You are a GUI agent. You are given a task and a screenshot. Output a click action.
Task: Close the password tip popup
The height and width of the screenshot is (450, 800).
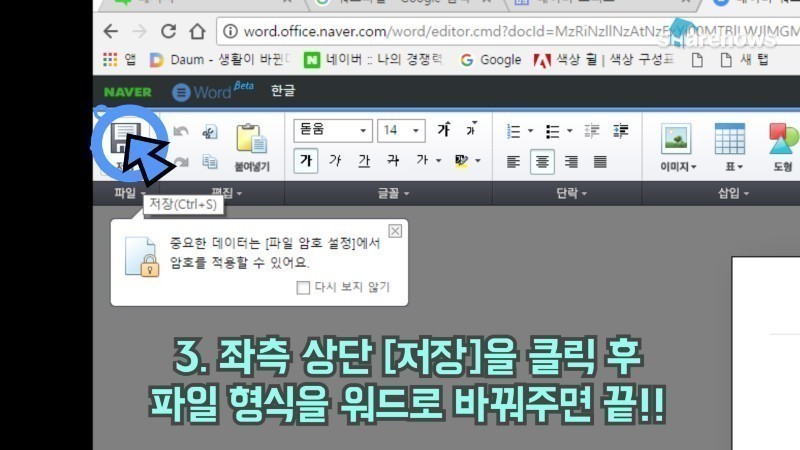[x=395, y=231]
